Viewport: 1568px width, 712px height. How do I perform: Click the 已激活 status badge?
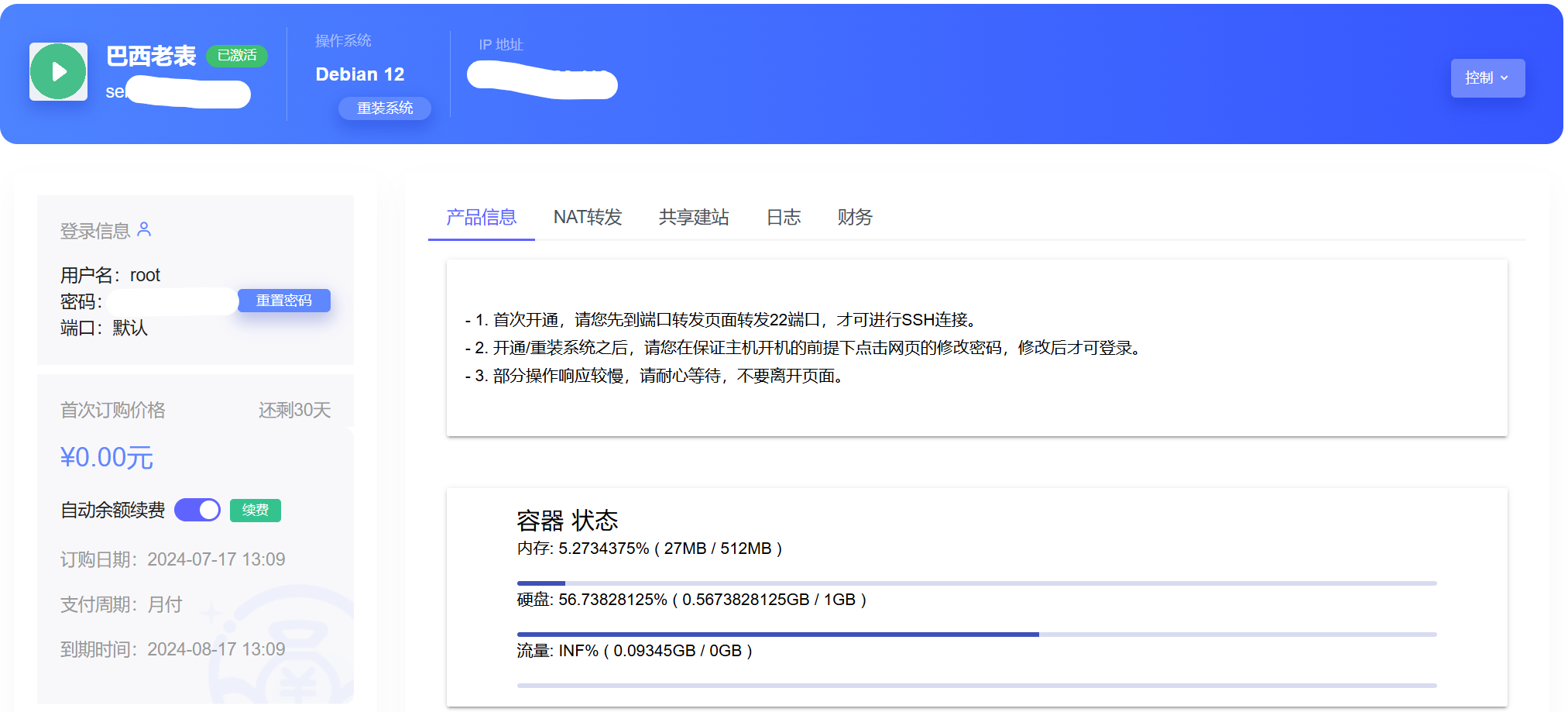coord(237,56)
